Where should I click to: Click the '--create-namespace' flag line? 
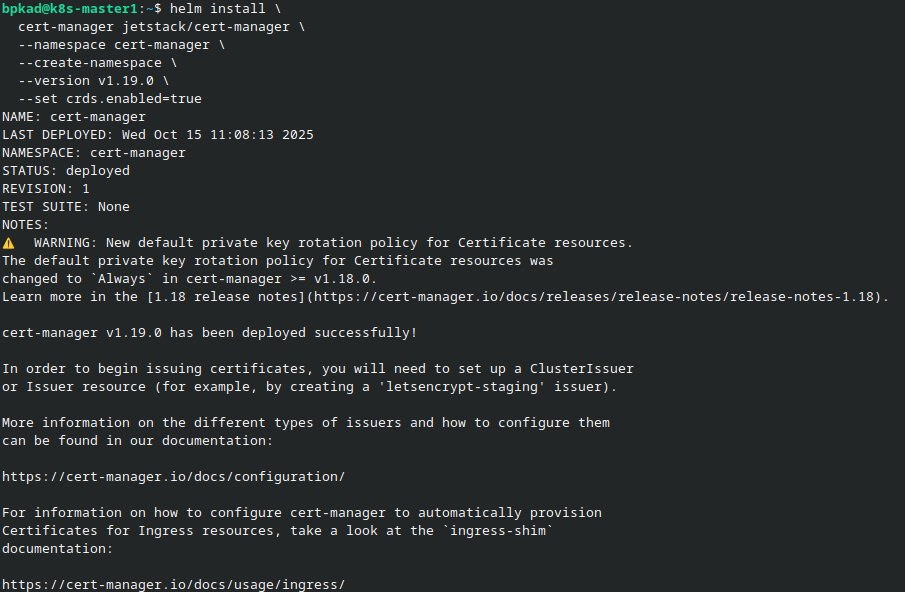[x=98, y=63]
